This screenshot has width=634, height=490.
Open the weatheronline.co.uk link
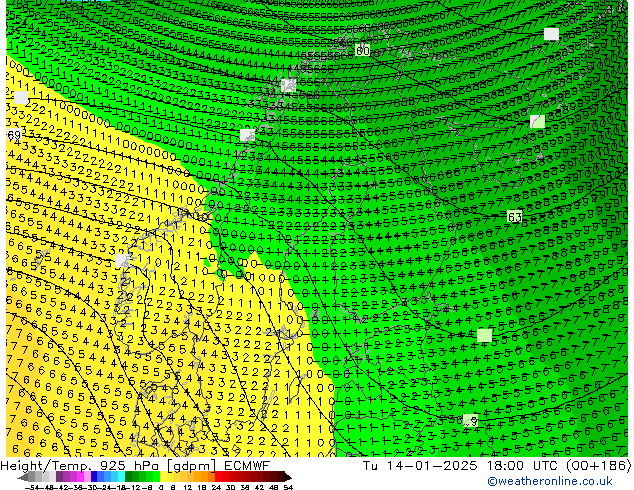coord(550,482)
